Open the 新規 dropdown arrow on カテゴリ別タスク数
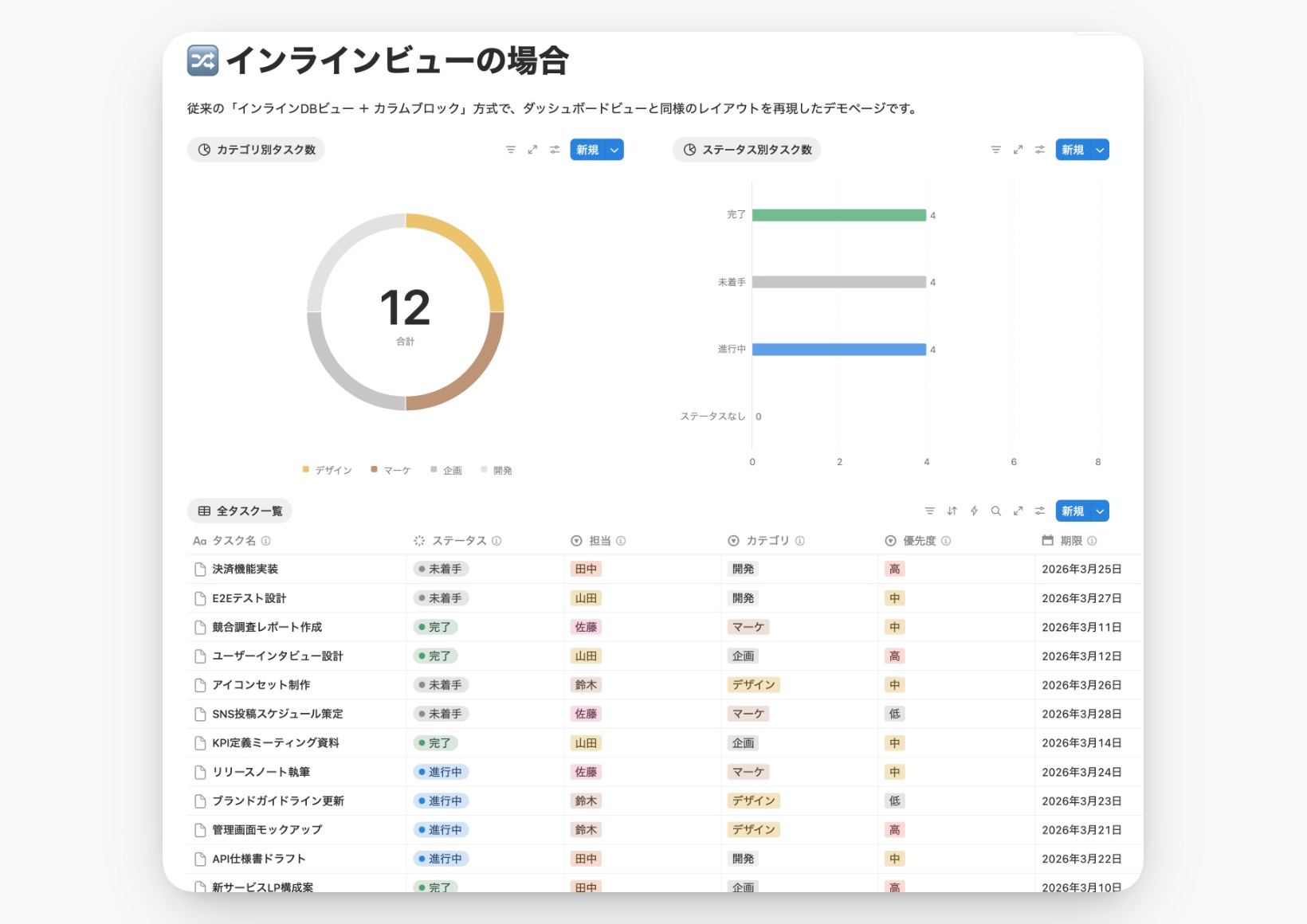This screenshot has width=1307, height=924. 614,149
